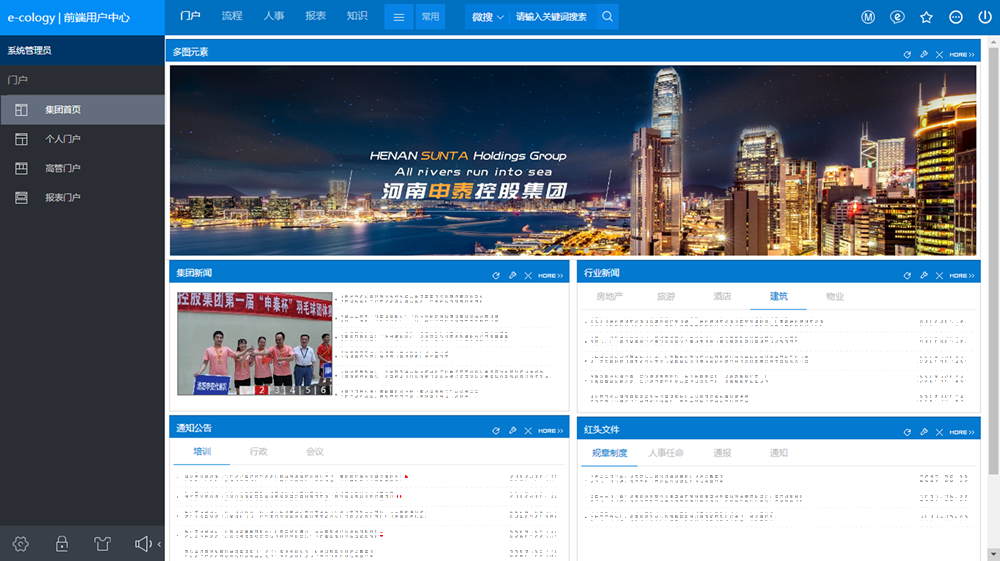
Task: Switch to the 通报 tab
Action: [722, 453]
